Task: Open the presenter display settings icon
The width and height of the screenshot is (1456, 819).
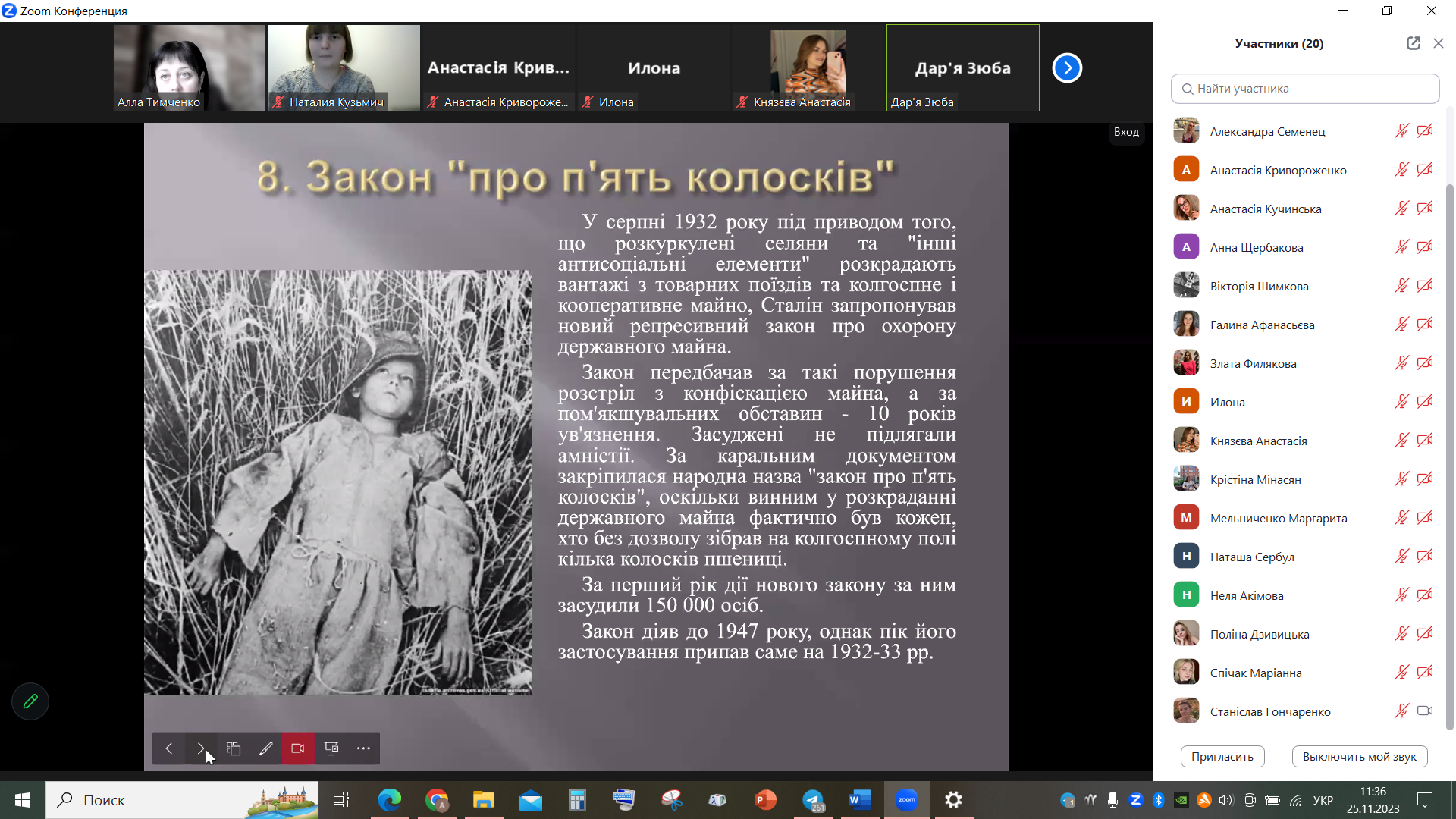Action: coord(331,748)
